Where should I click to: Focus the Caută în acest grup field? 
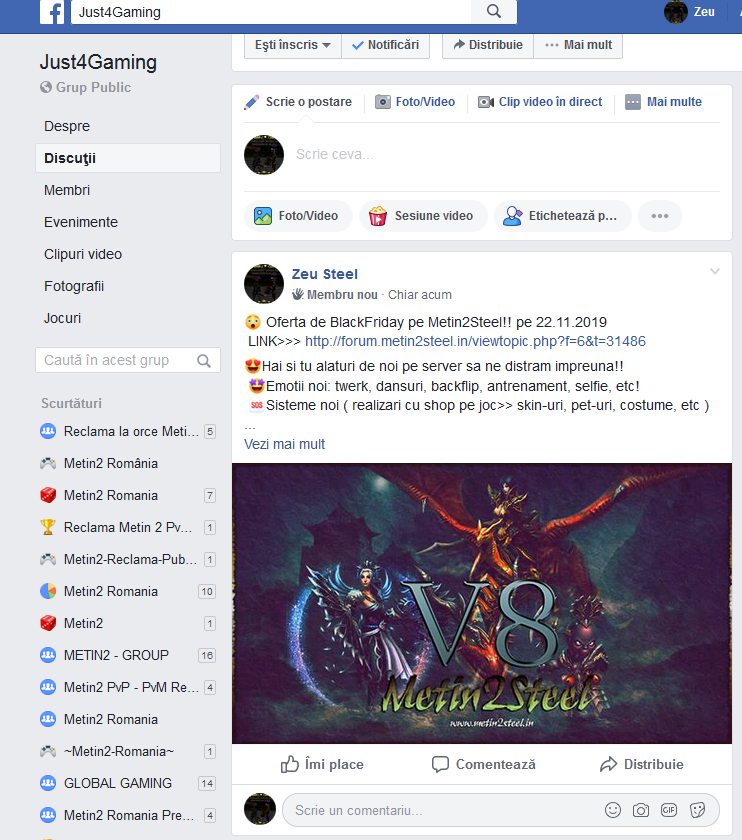click(128, 360)
